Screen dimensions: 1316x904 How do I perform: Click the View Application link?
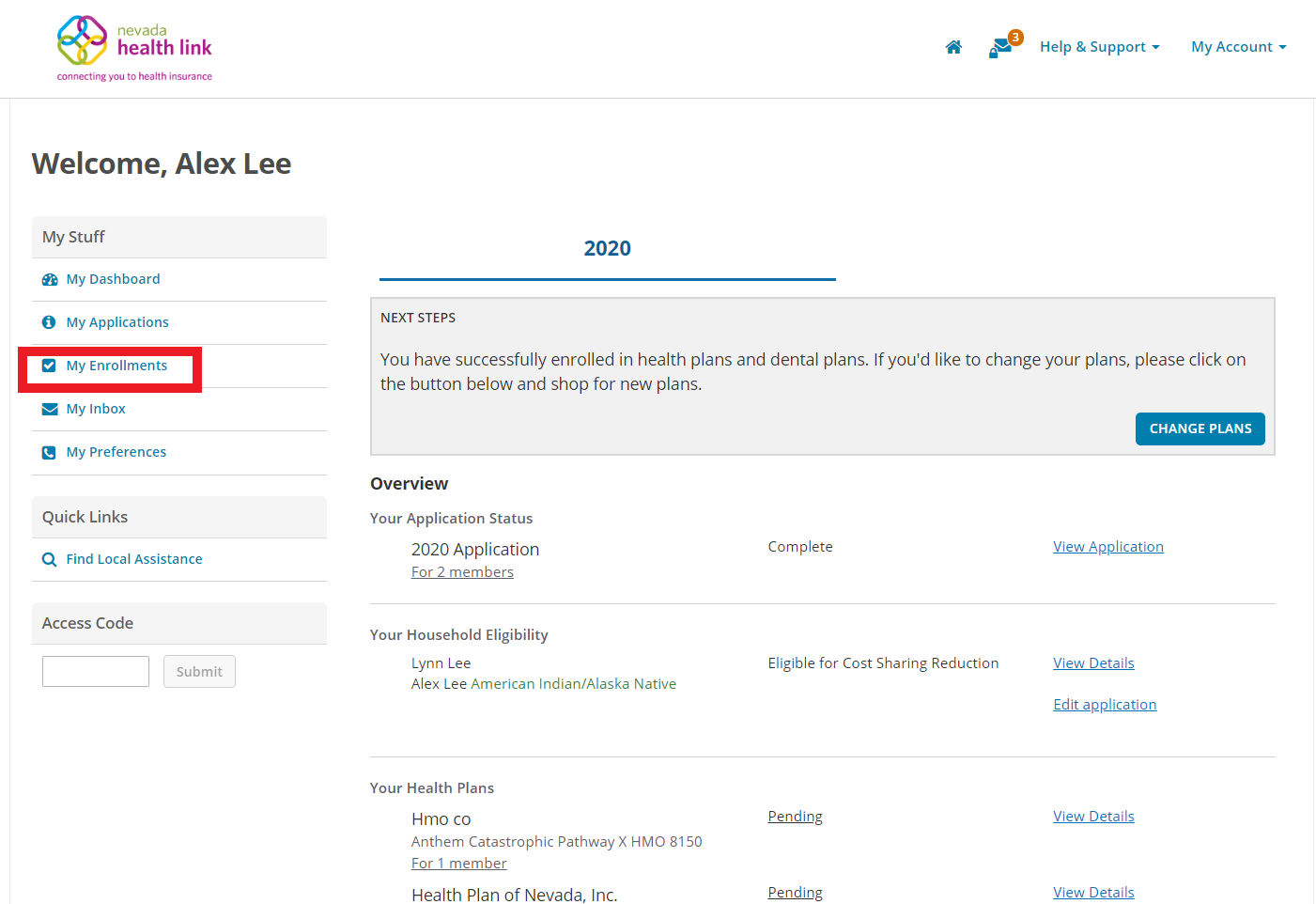1107,547
